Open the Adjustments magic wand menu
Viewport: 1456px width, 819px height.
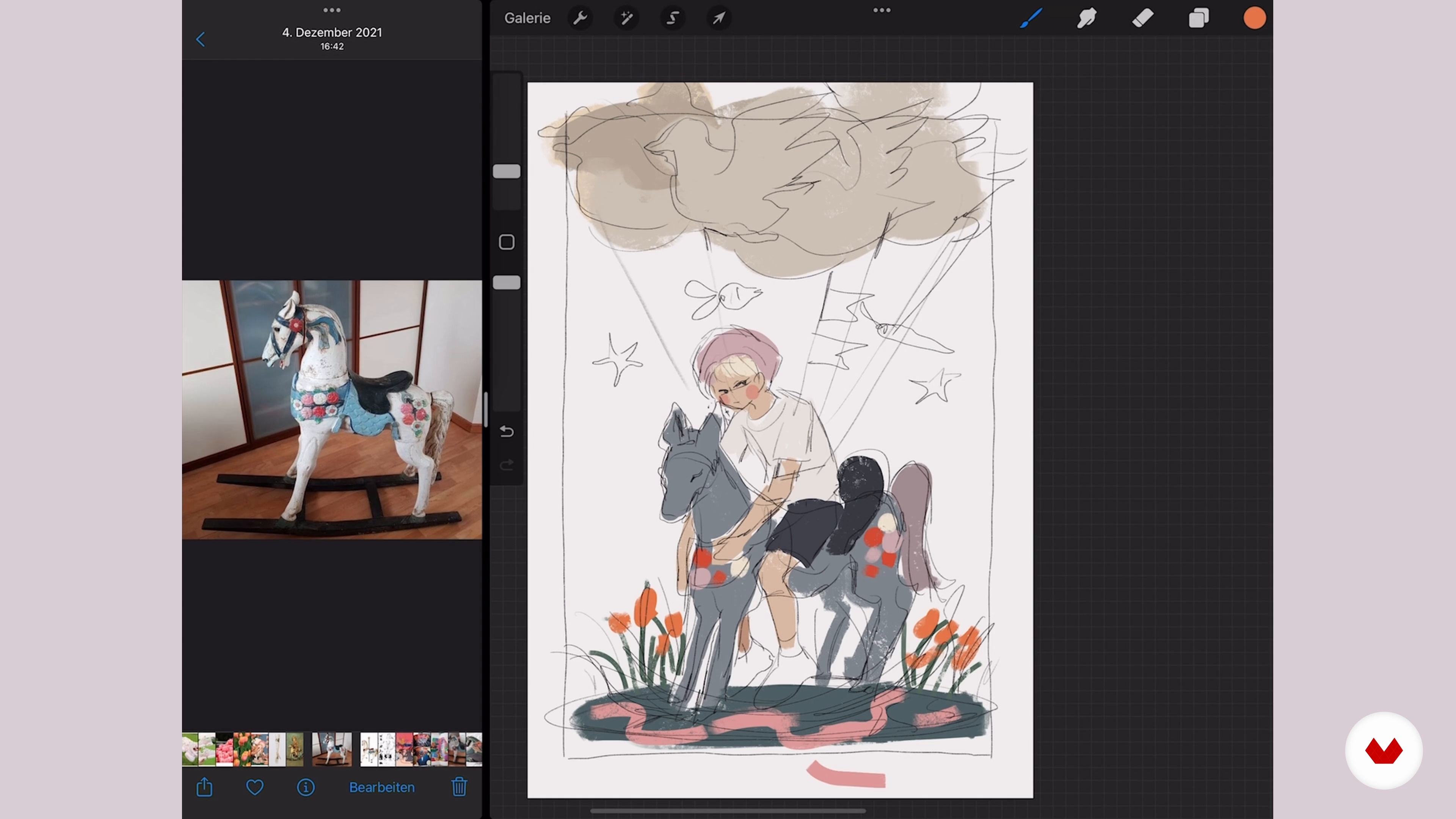click(x=626, y=18)
